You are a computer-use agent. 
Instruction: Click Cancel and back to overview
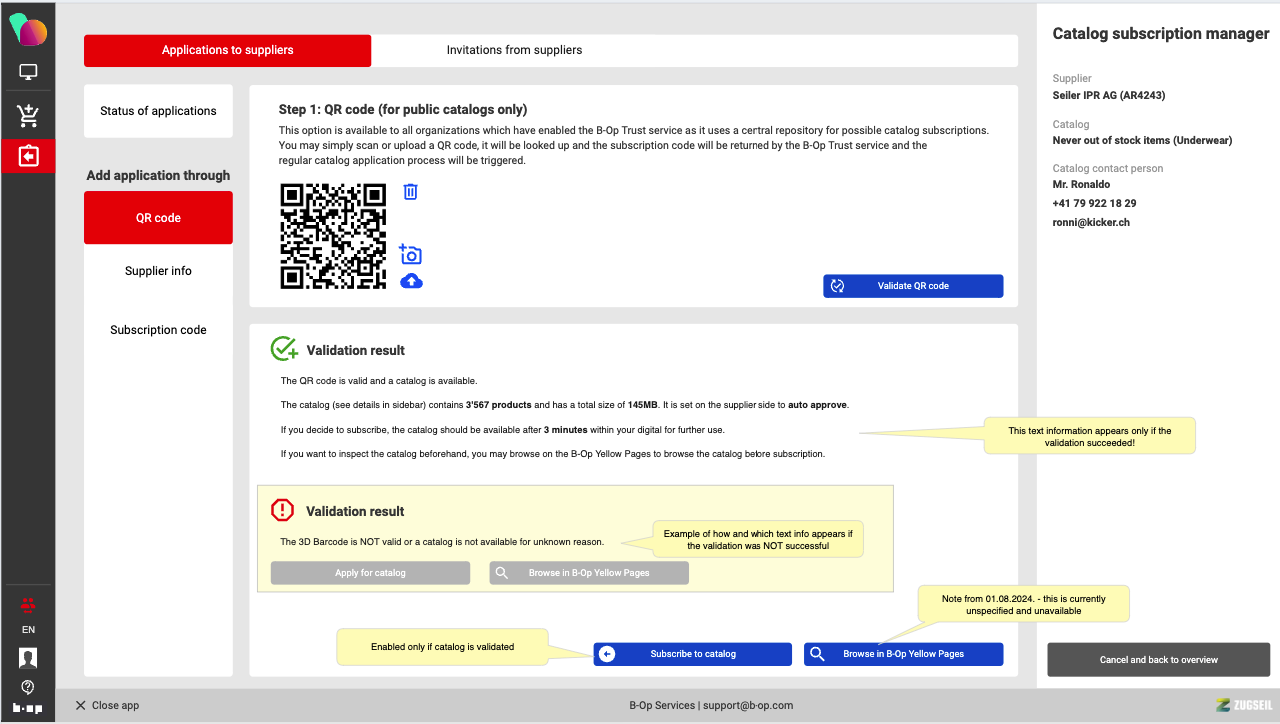point(1158,660)
